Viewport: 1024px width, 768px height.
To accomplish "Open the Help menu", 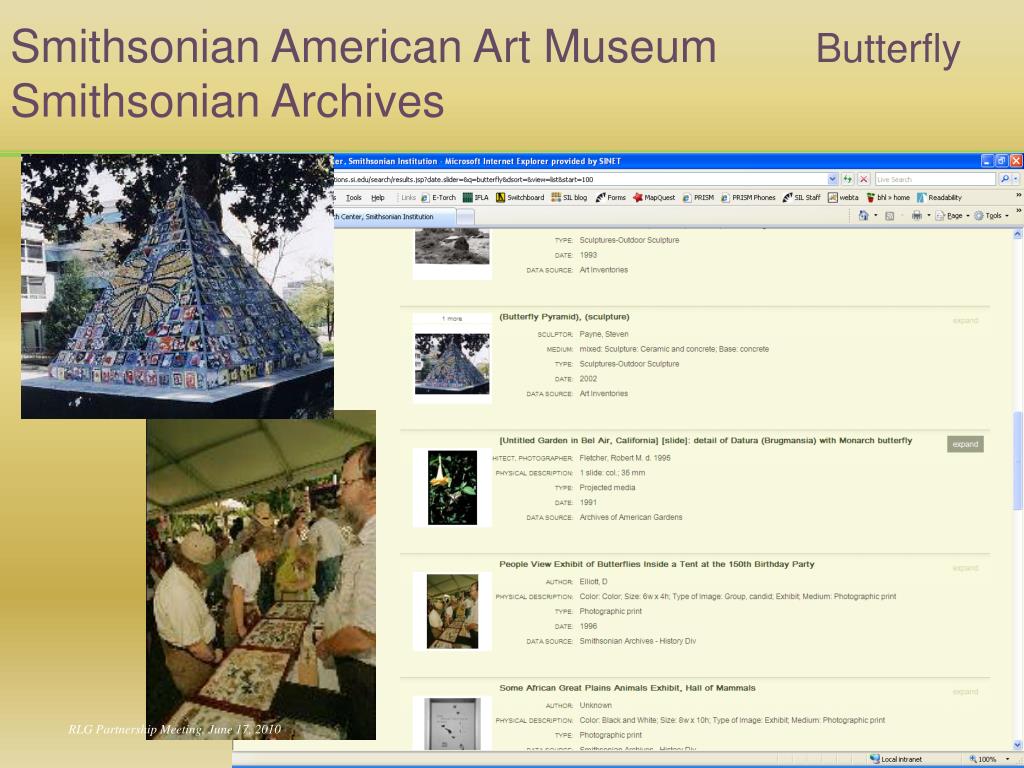I will (377, 197).
